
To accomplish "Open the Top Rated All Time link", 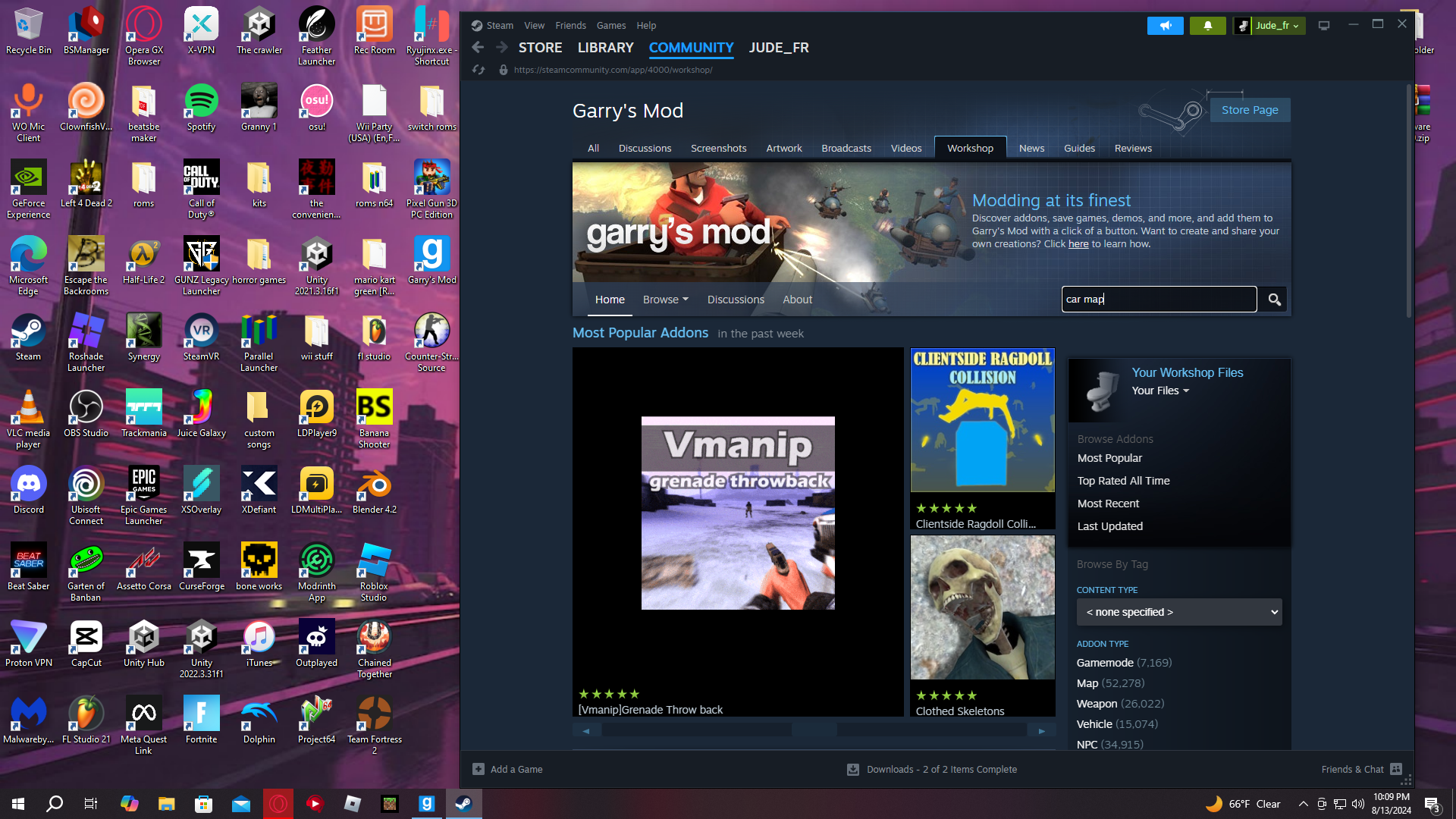I will pyautogui.click(x=1123, y=481).
